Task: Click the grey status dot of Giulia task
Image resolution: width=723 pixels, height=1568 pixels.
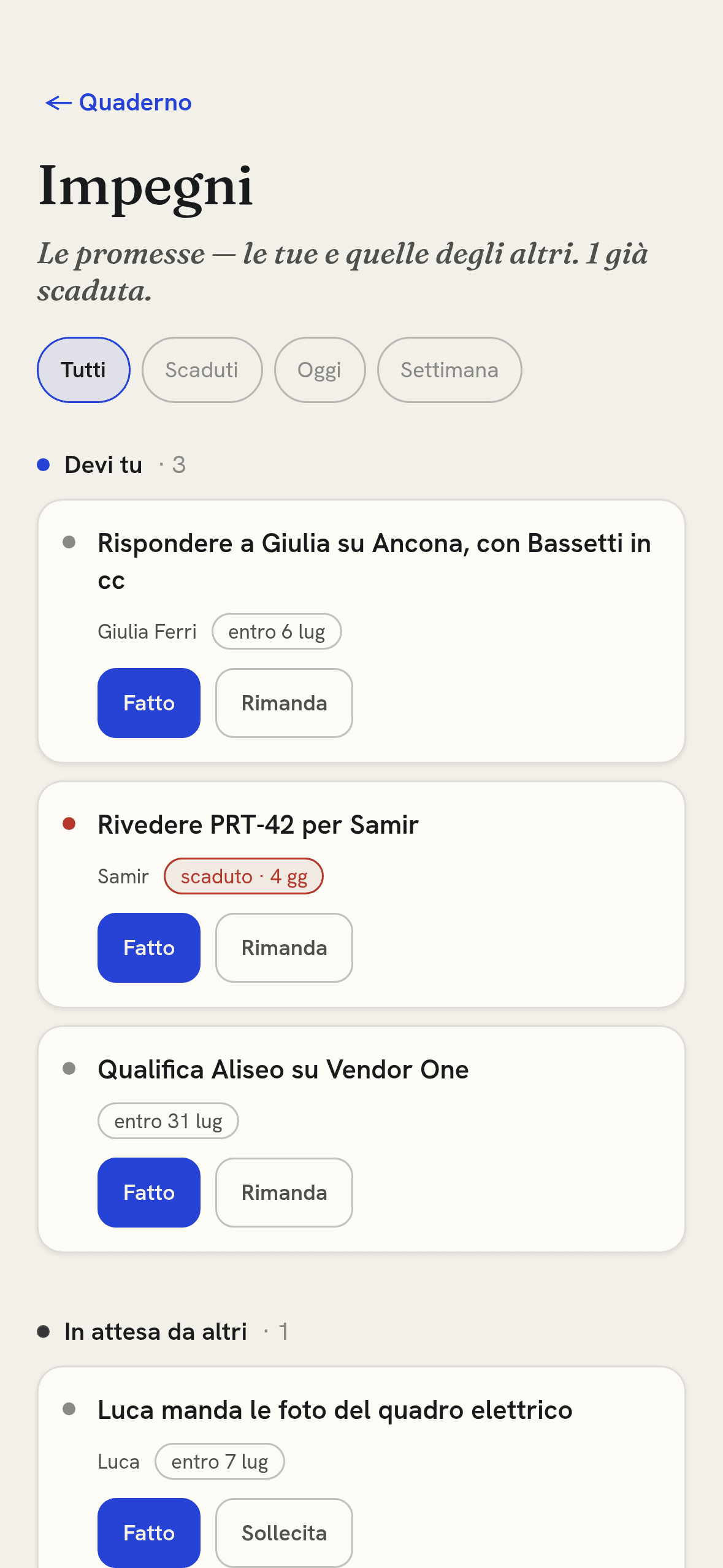Action: pos(69,542)
